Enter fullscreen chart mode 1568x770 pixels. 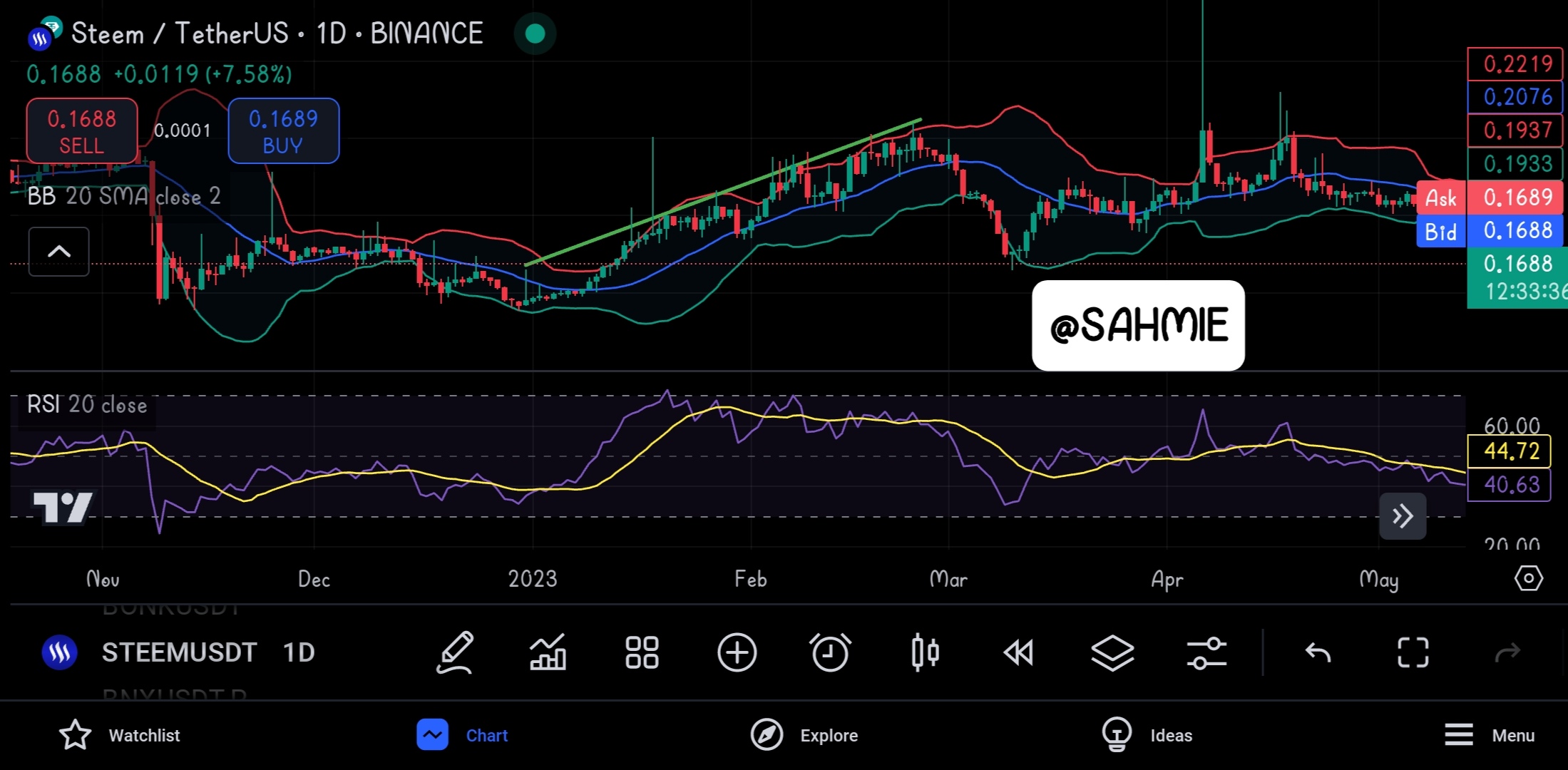click(1413, 652)
